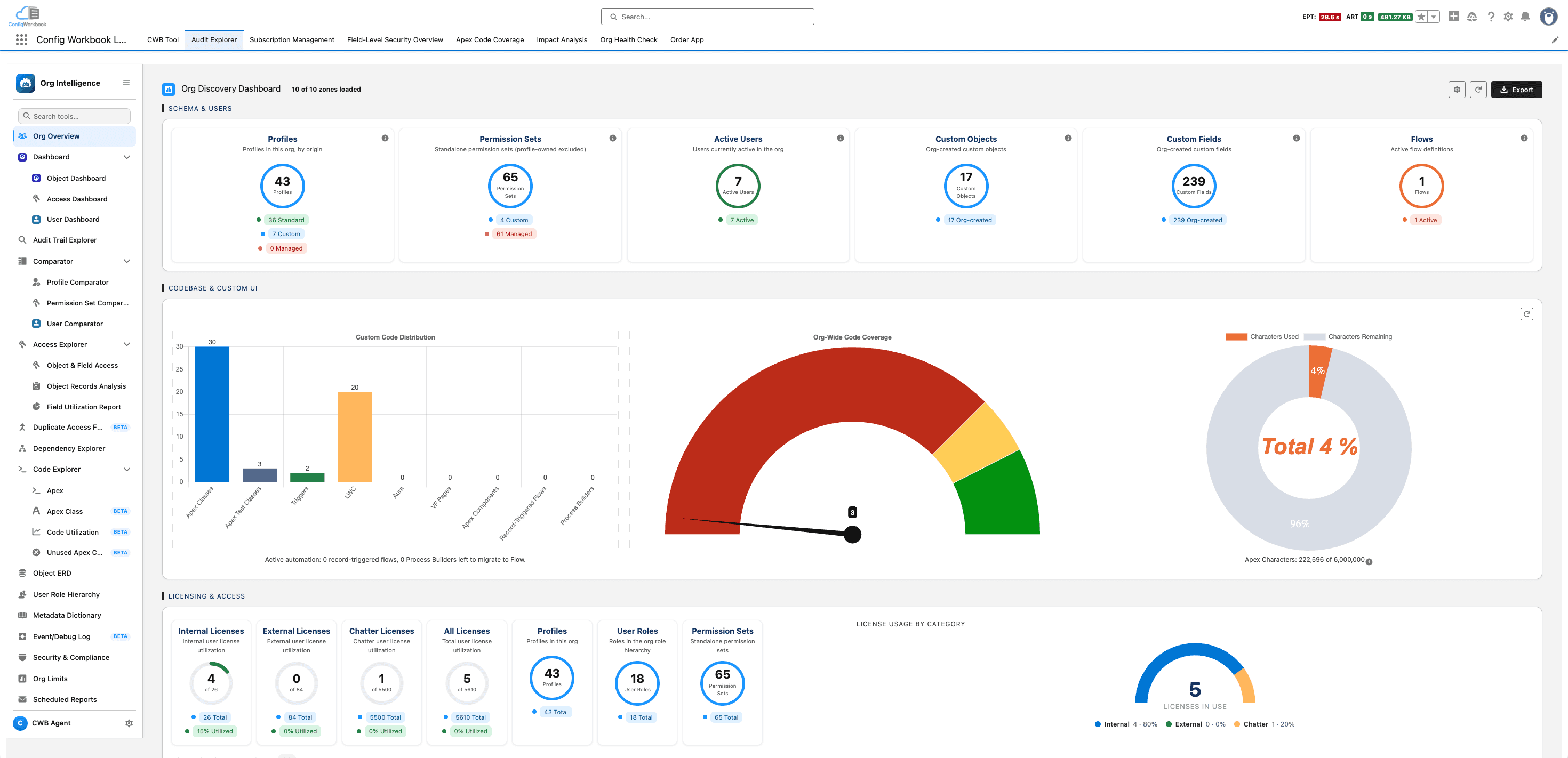Viewport: 1568px width, 758px height.
Task: Open the Order App tab
Action: pos(686,39)
